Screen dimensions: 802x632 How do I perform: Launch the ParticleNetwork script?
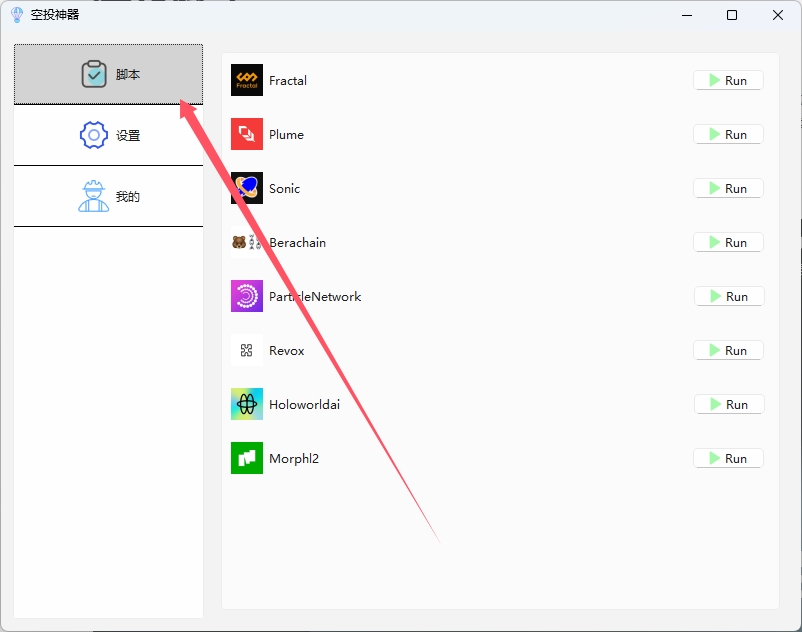[x=728, y=296]
